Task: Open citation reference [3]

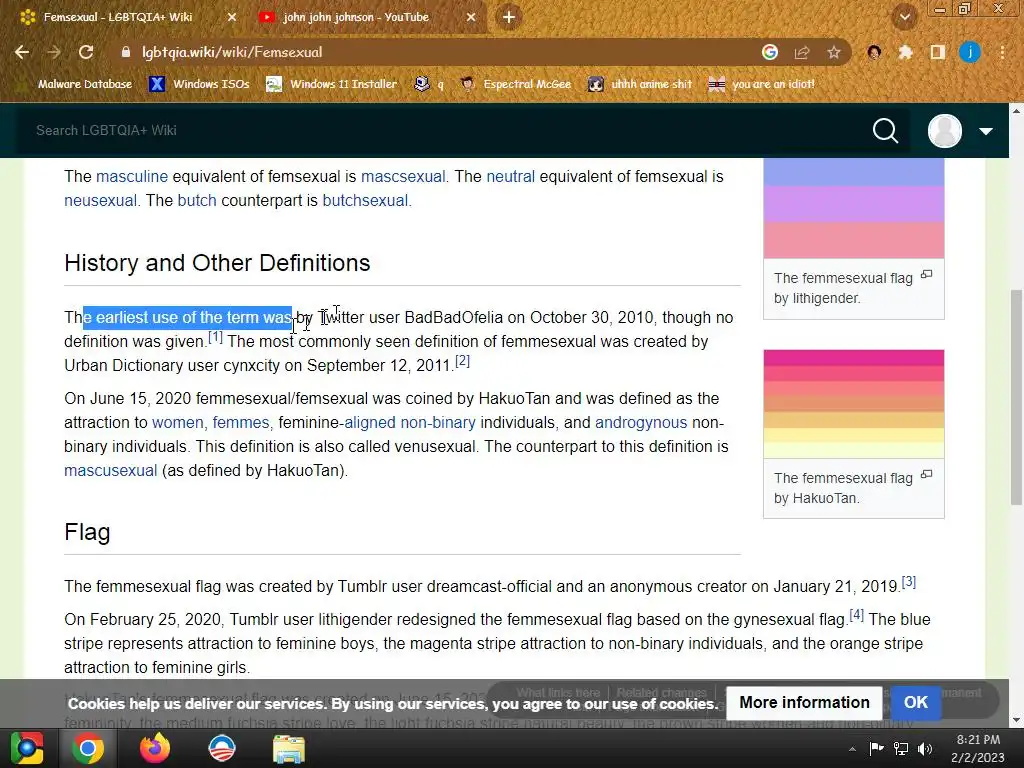Action: [x=908, y=582]
